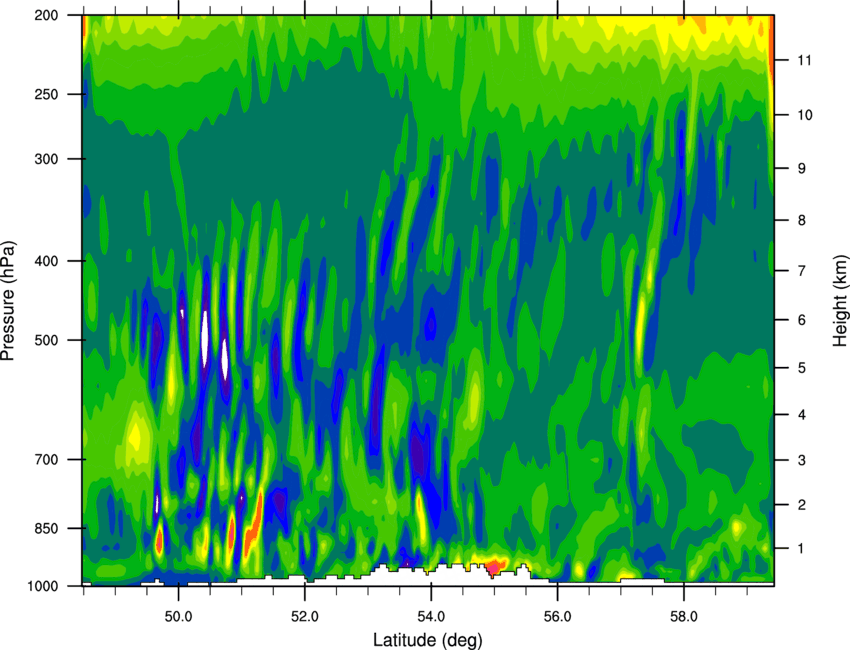
Task: Click the 'Pressure (hPa)' axis title
Action: [x=8, y=301]
